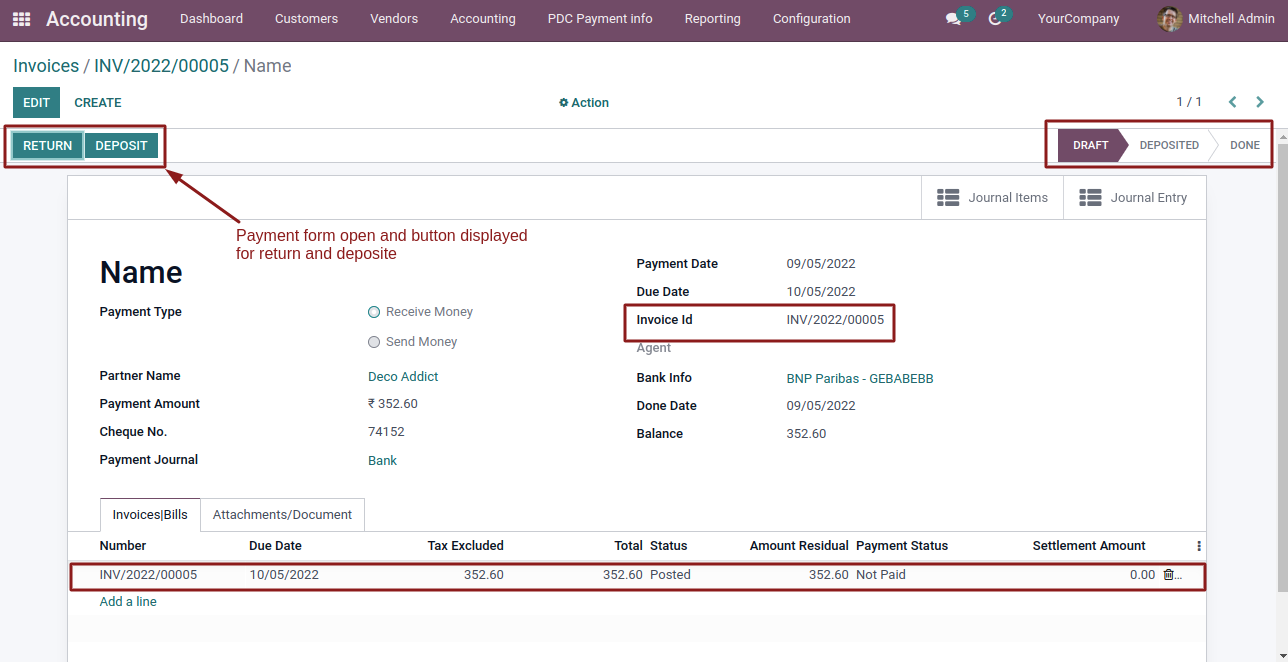Open the Dashboard menu
1288x662 pixels.
[211, 19]
